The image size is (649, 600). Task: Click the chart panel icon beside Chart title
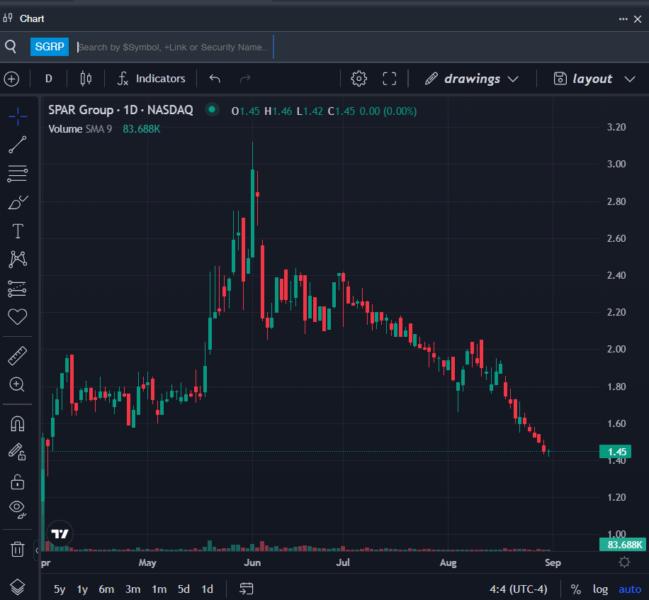7,18
